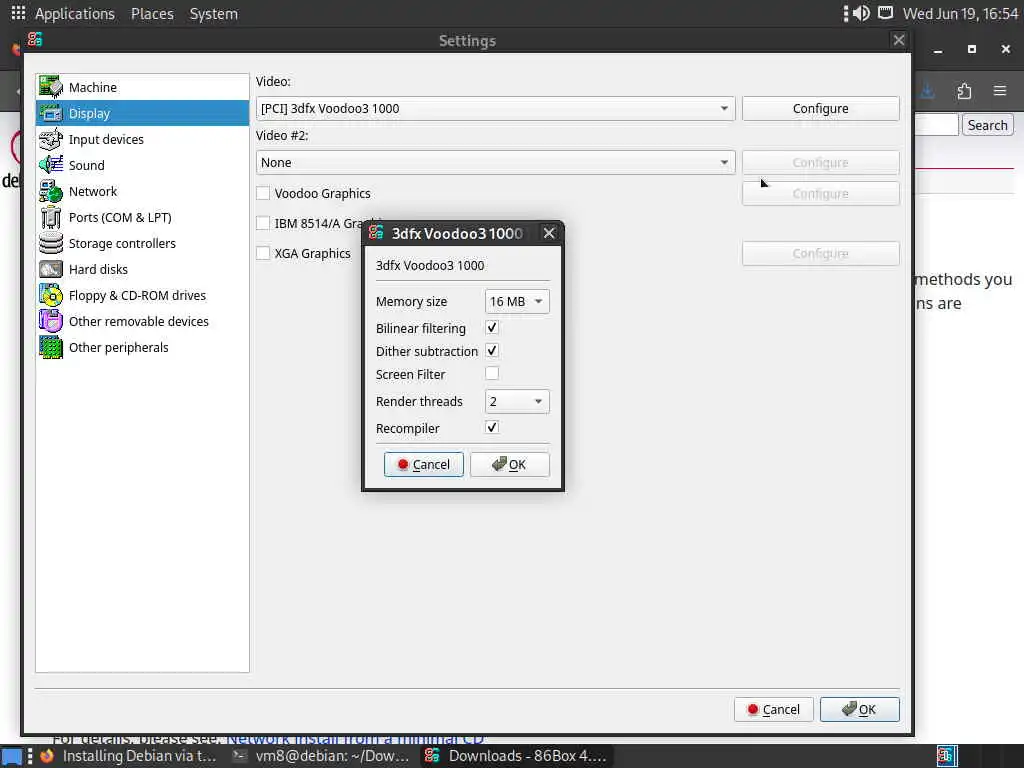
Task: Open the Places menu
Action: pyautogui.click(x=152, y=14)
